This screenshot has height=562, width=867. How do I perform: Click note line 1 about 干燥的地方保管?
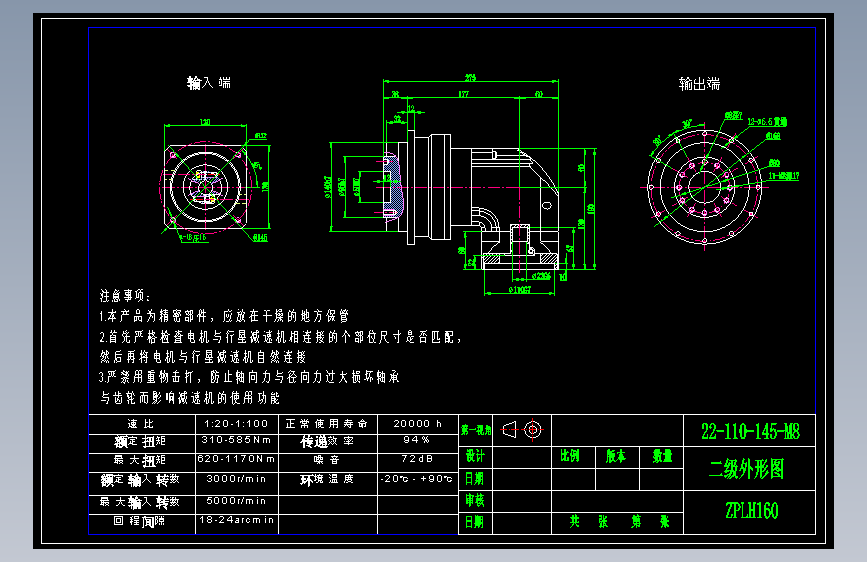click(224, 316)
